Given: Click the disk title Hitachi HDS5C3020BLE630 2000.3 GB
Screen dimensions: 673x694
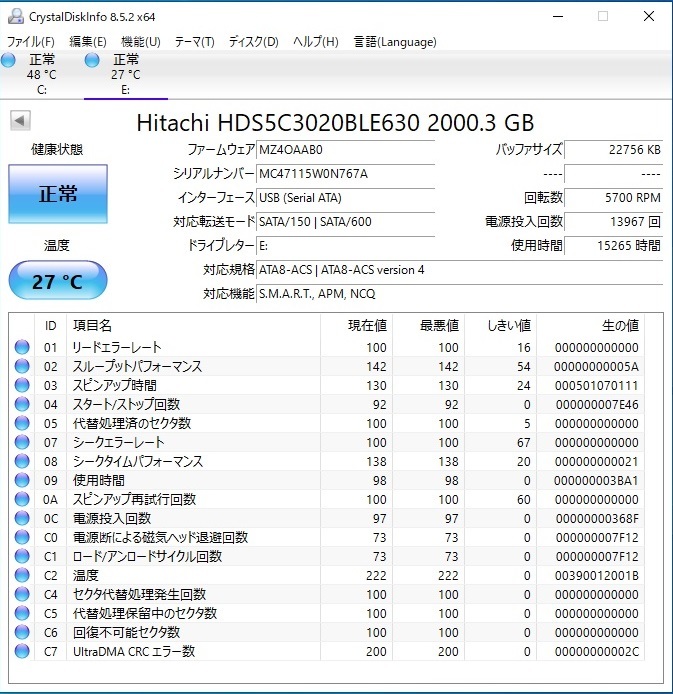Looking at the screenshot, I should point(335,123).
